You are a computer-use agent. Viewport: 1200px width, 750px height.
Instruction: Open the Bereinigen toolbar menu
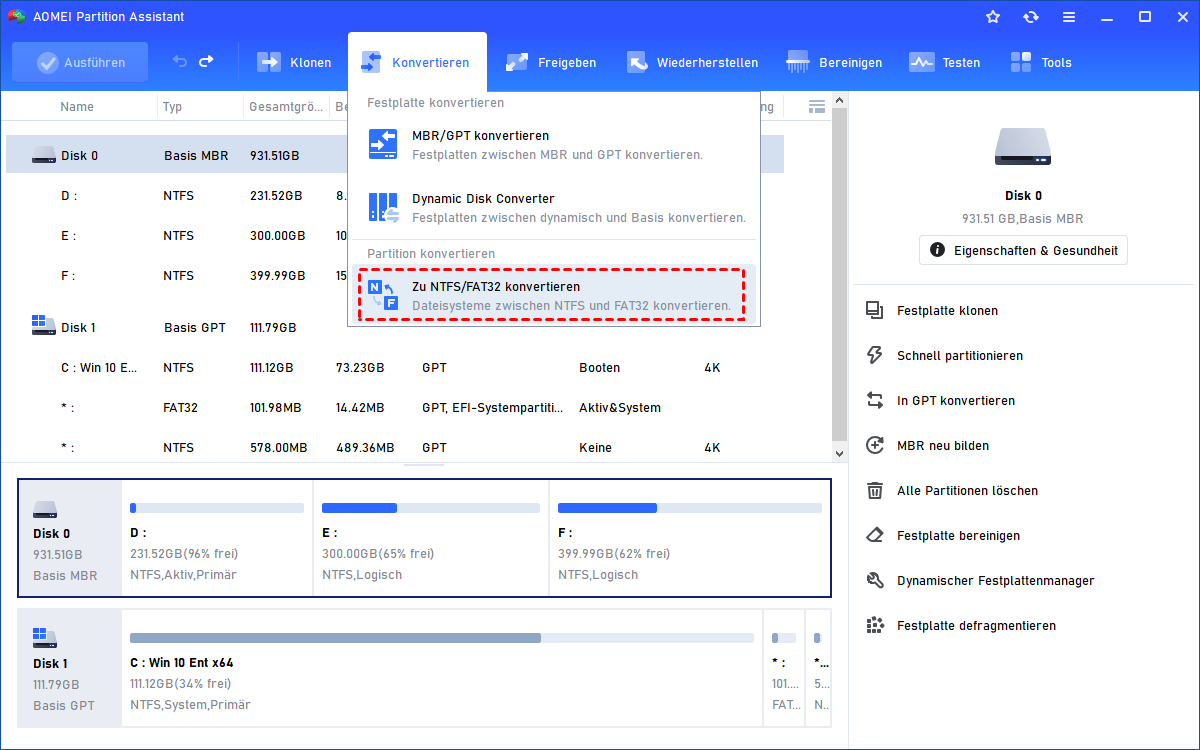coord(834,62)
